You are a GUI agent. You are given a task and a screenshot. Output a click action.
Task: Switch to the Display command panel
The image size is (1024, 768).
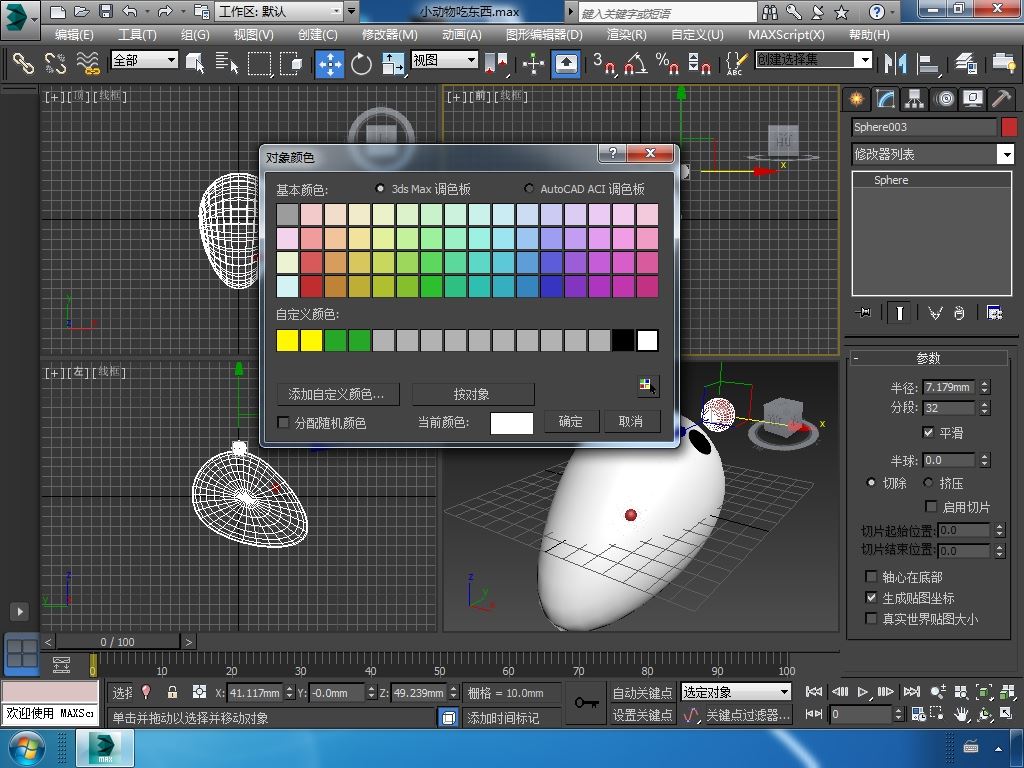973,99
